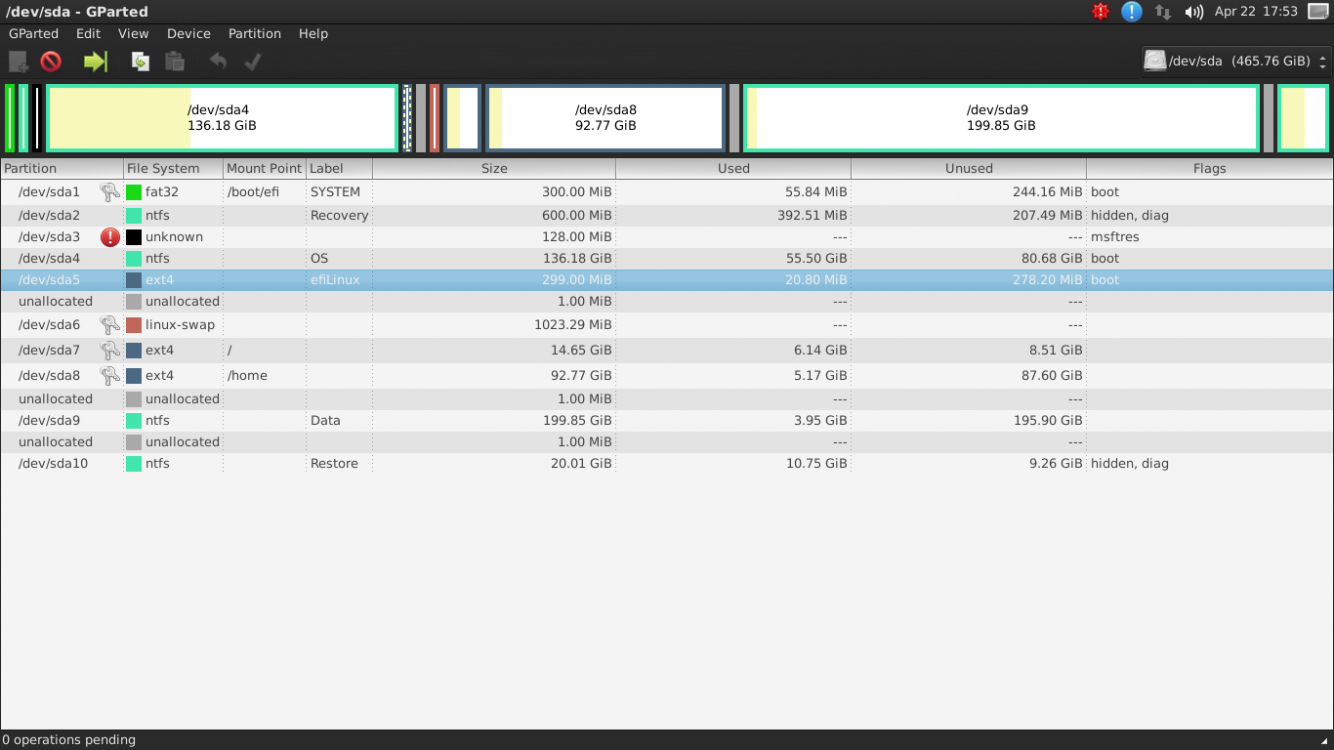
Task: Select the /dev/sda2 partition row
Action: [667, 215]
